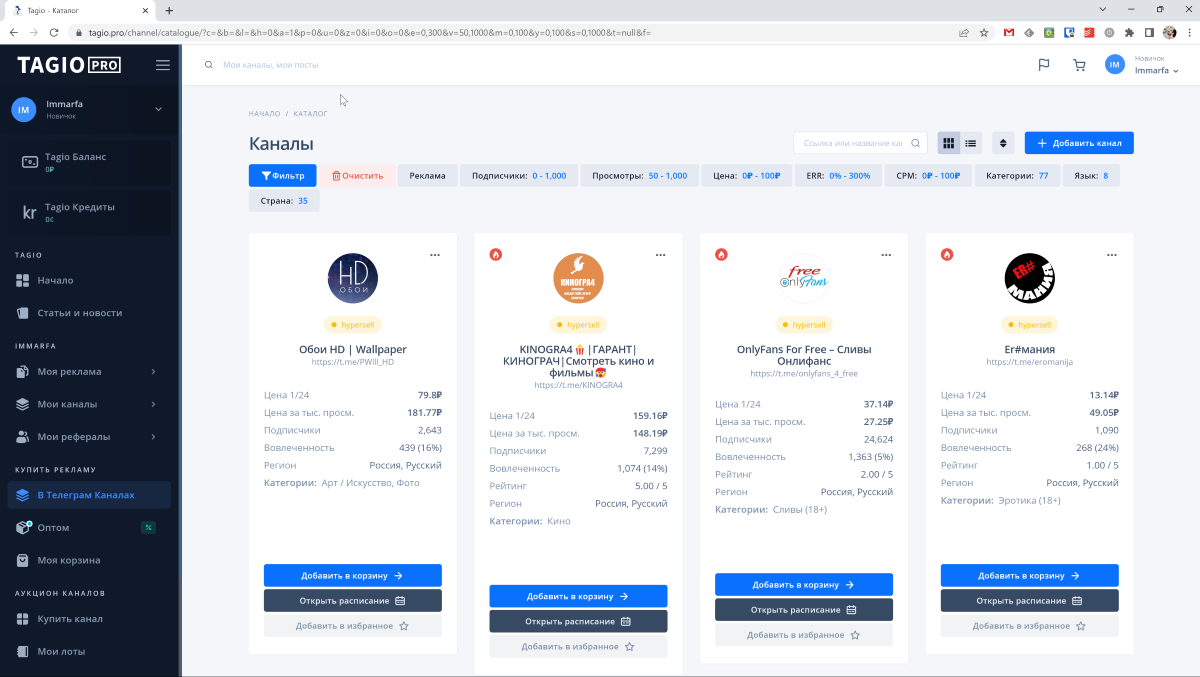1200x677 pixels.
Task: Open Подписчики 0 - 1,000 filter
Action: click(x=519, y=175)
